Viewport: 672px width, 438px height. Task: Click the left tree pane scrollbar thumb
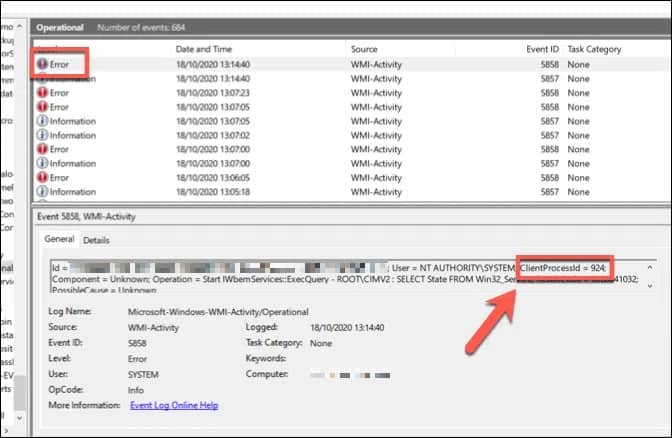click(x=20, y=393)
